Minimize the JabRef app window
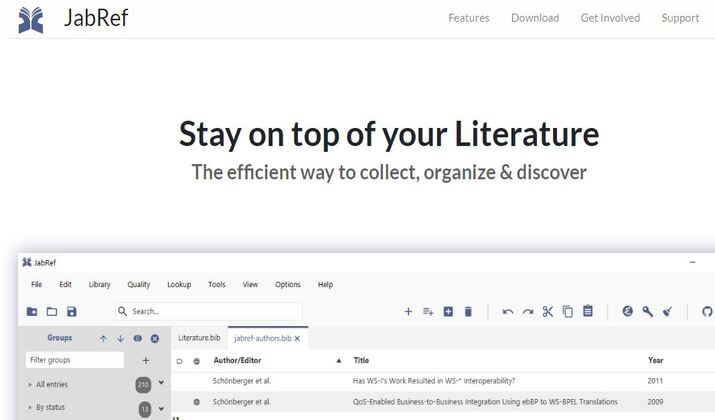Screen dimensions: 715x420 [692, 263]
